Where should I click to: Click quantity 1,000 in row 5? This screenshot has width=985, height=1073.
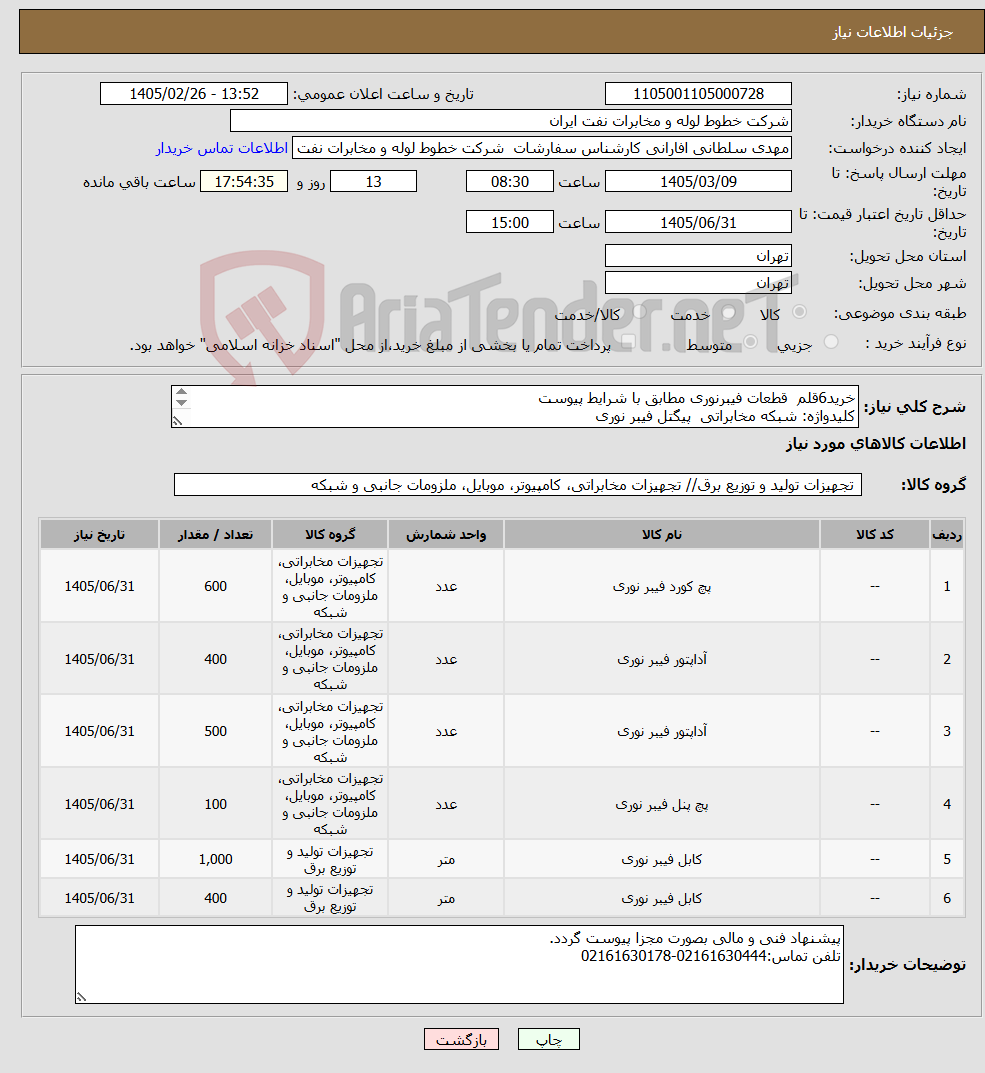(215, 859)
